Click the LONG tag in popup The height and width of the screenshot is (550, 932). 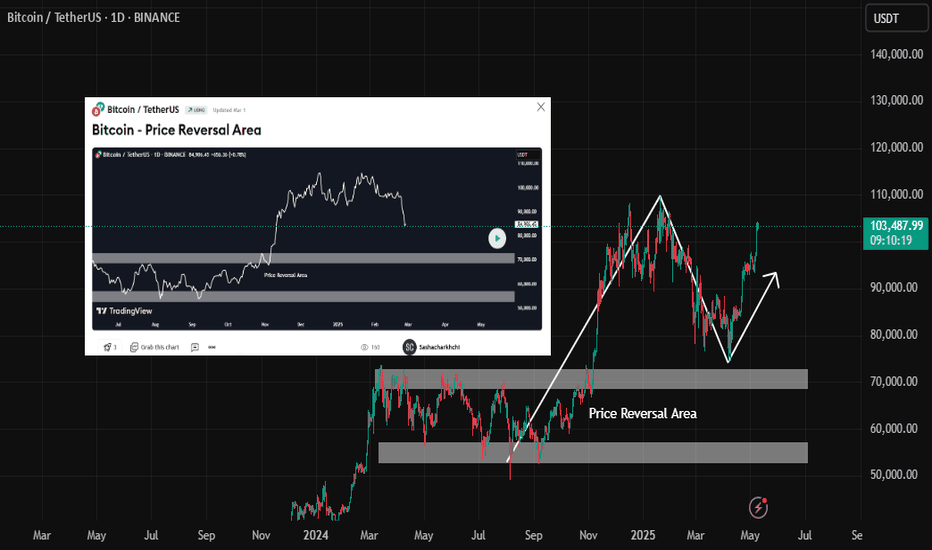point(196,110)
